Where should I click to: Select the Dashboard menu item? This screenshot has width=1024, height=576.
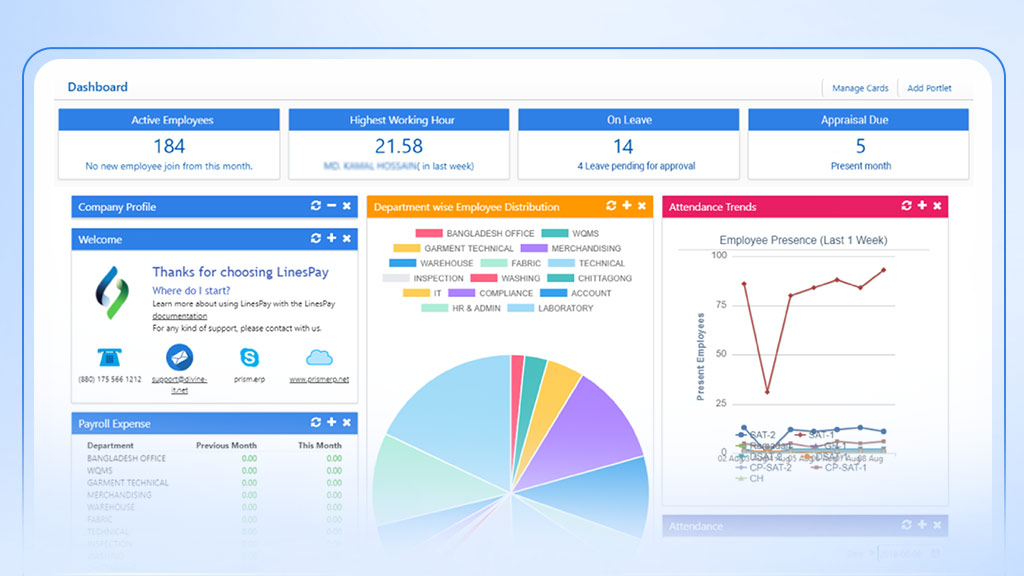click(x=97, y=87)
